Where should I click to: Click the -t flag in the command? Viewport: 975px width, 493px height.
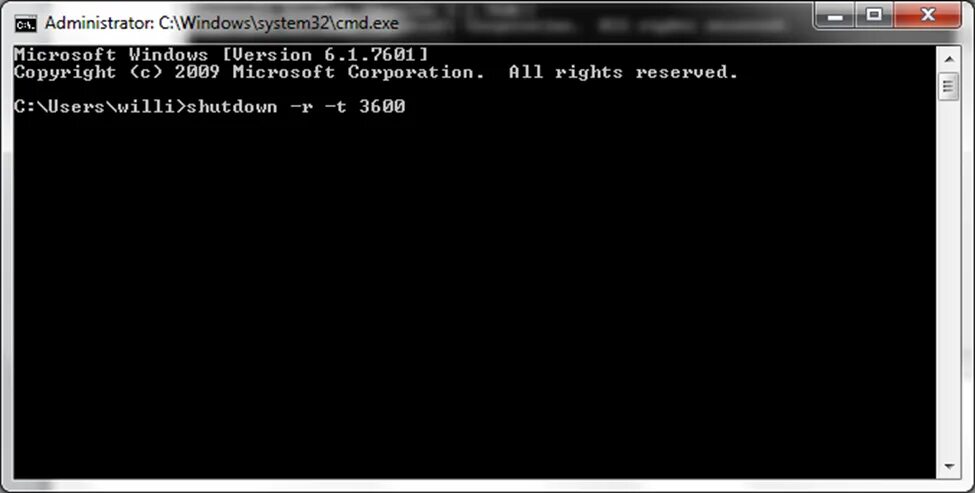click(336, 106)
